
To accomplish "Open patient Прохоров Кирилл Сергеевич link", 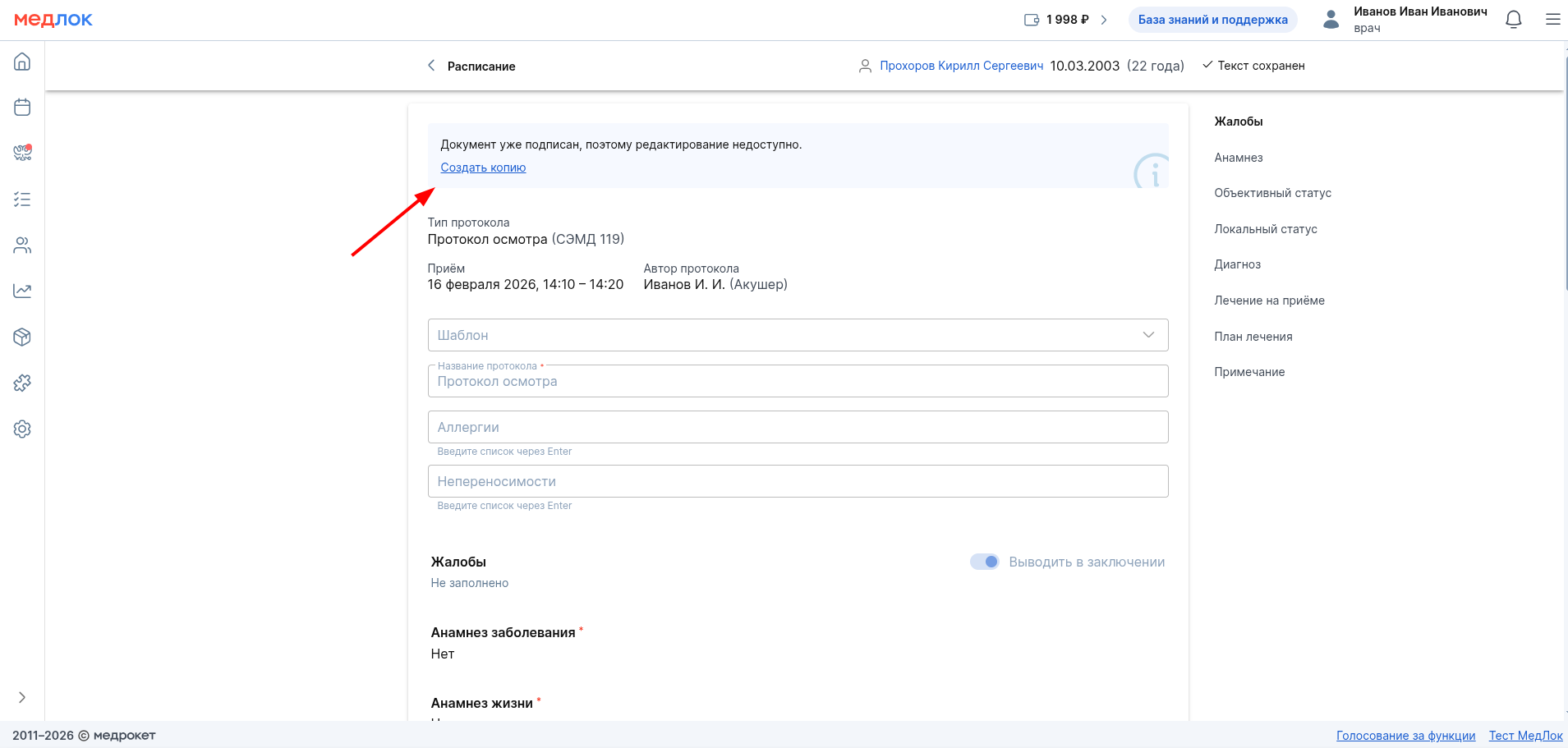I will pos(961,66).
